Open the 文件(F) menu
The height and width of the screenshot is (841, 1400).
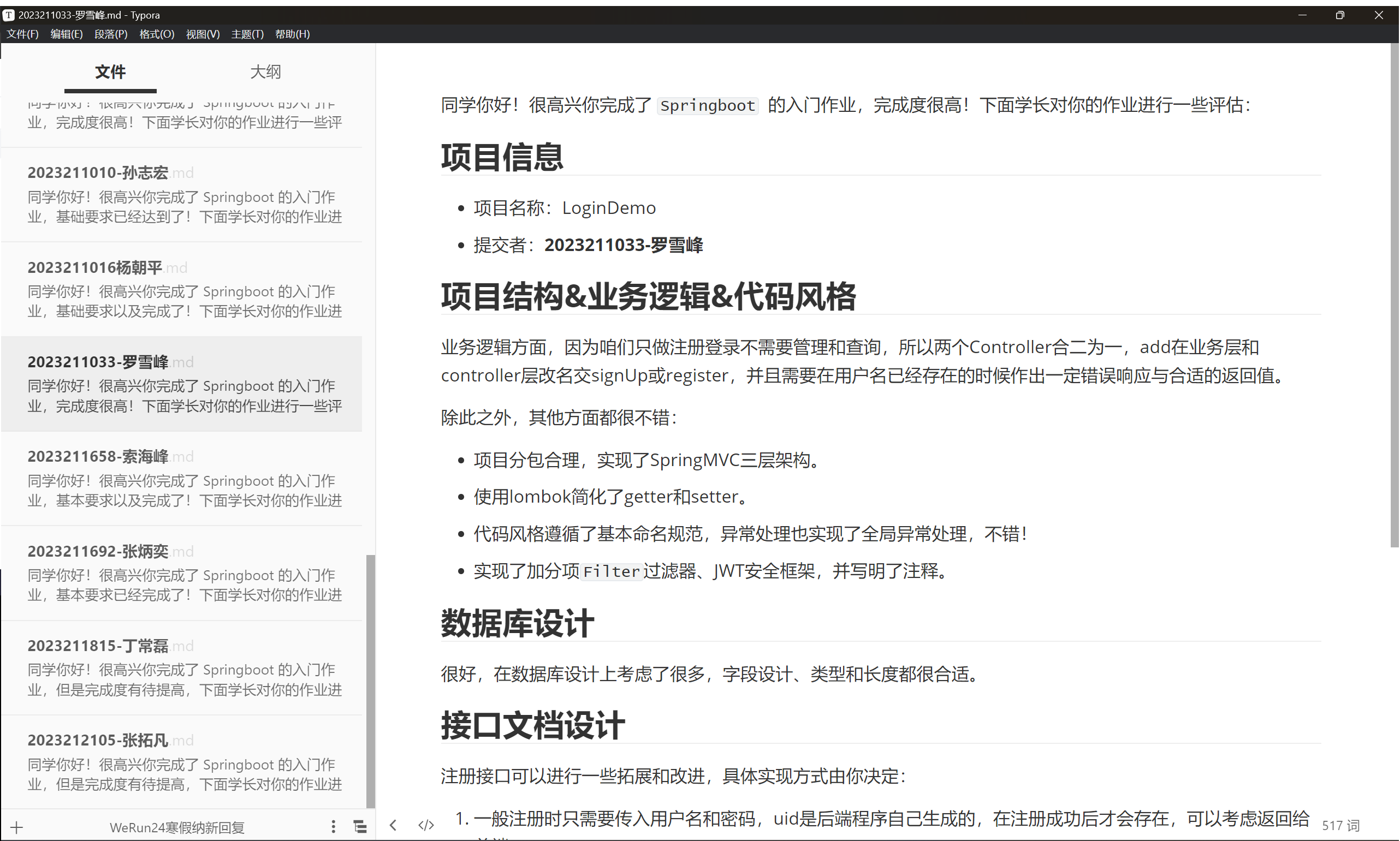click(x=23, y=34)
